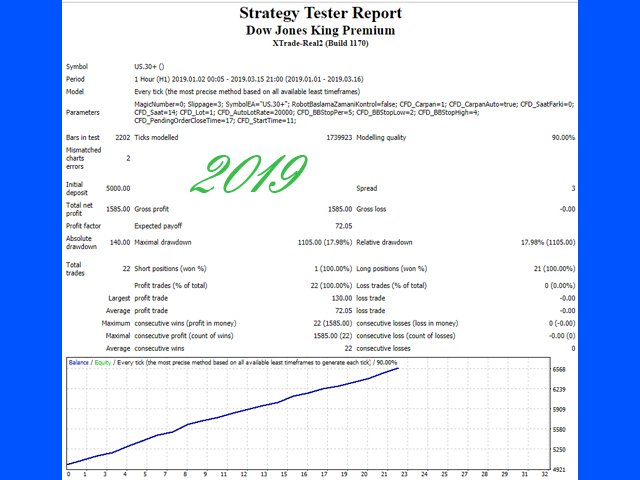
Task: Click Loss trades value 0 (0.00%)
Action: click(560, 285)
